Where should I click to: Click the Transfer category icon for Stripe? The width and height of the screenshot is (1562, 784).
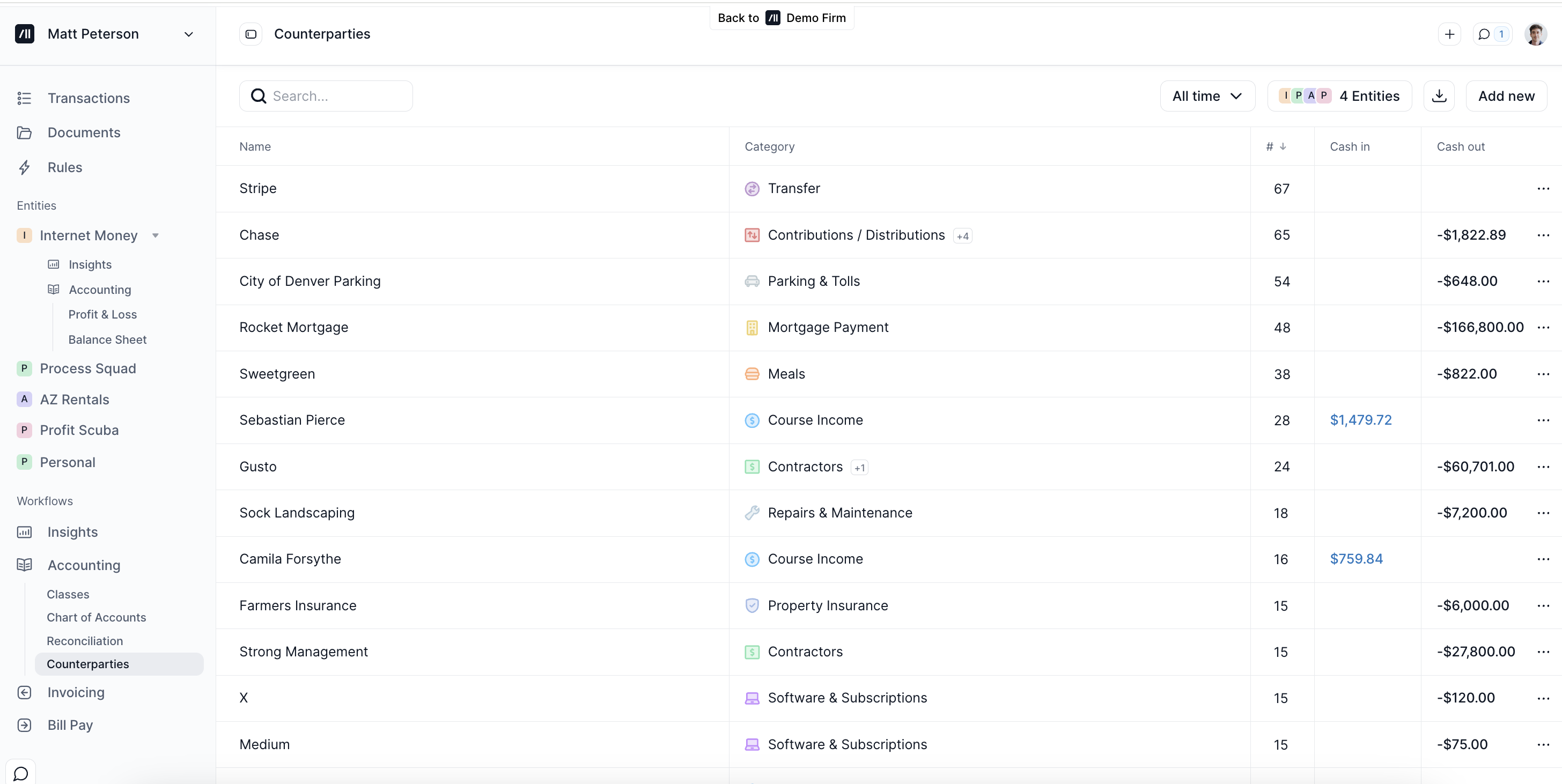tap(751, 189)
